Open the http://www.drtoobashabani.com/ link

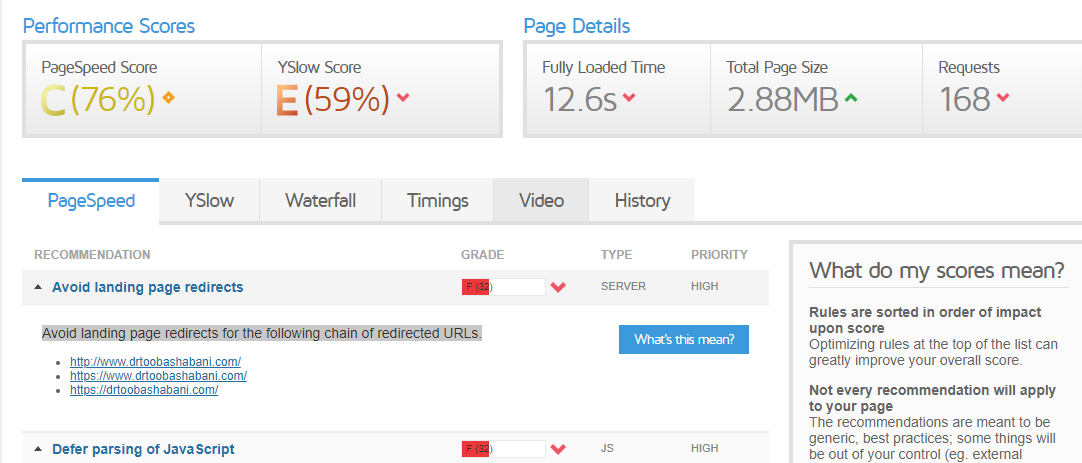pos(155,362)
